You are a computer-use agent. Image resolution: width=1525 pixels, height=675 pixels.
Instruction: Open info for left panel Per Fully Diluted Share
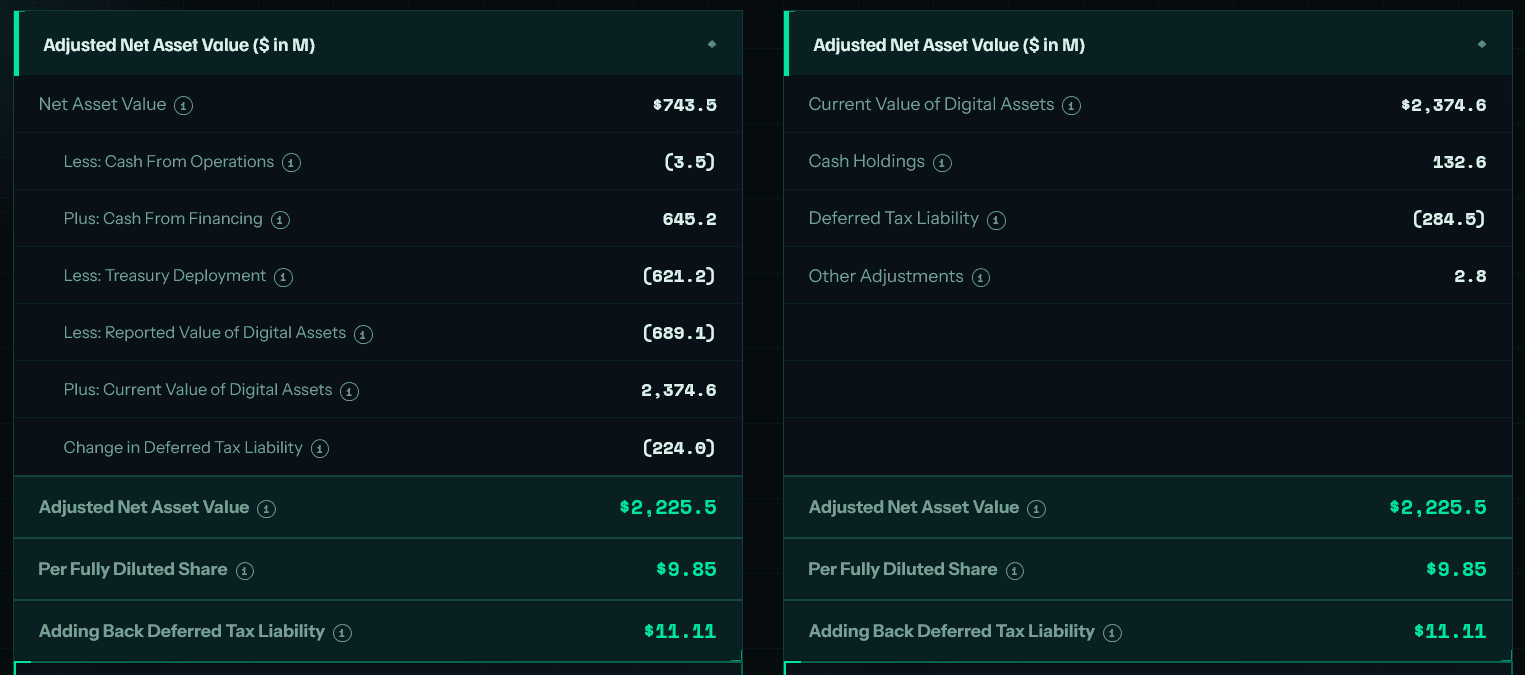pyautogui.click(x=244, y=570)
